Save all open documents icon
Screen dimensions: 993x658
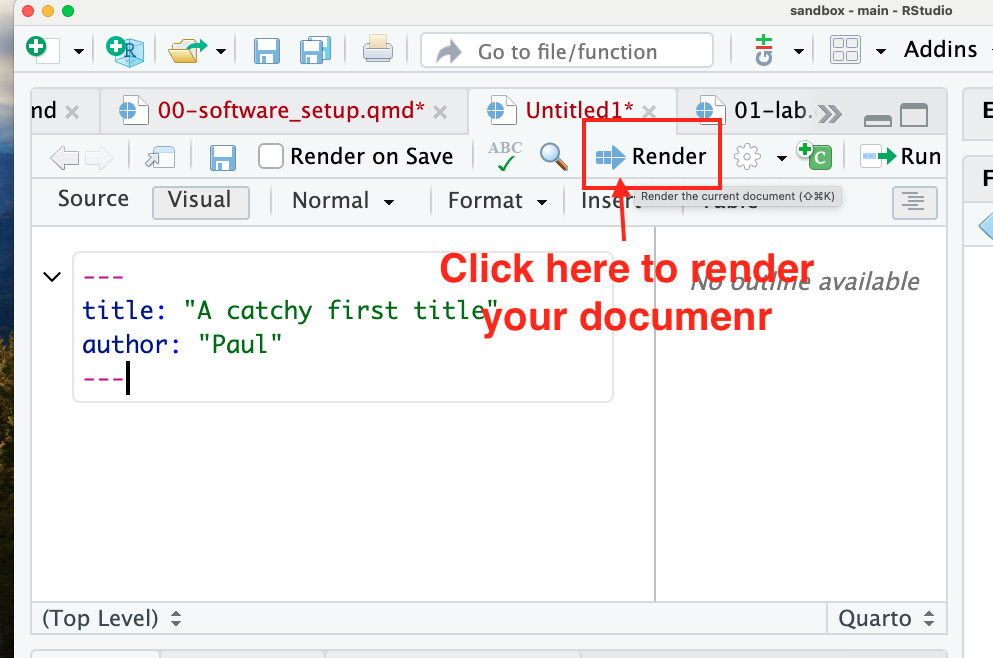[x=315, y=50]
